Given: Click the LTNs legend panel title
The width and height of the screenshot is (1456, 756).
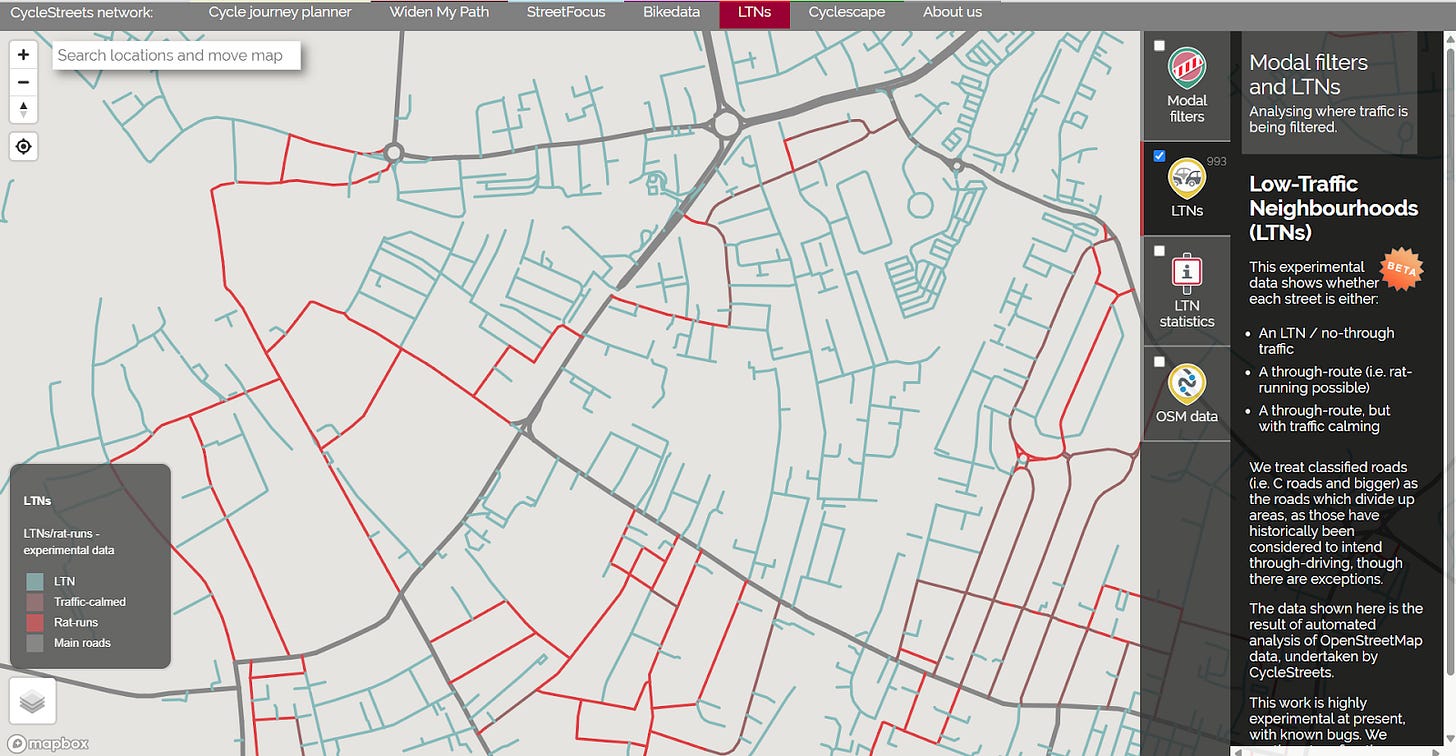Looking at the screenshot, I should pyautogui.click(x=37, y=501).
